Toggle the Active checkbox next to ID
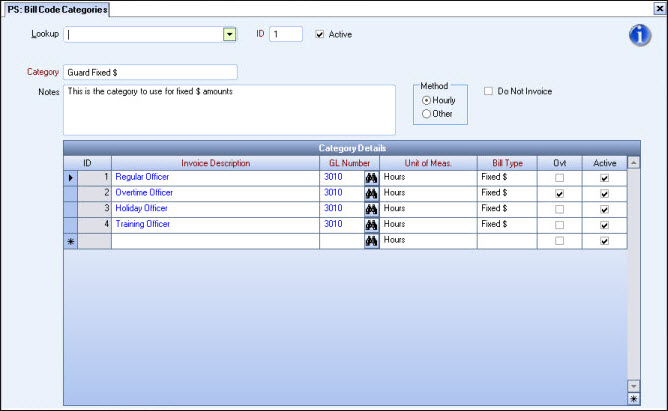Screen dimensions: 668x411 [x=319, y=34]
